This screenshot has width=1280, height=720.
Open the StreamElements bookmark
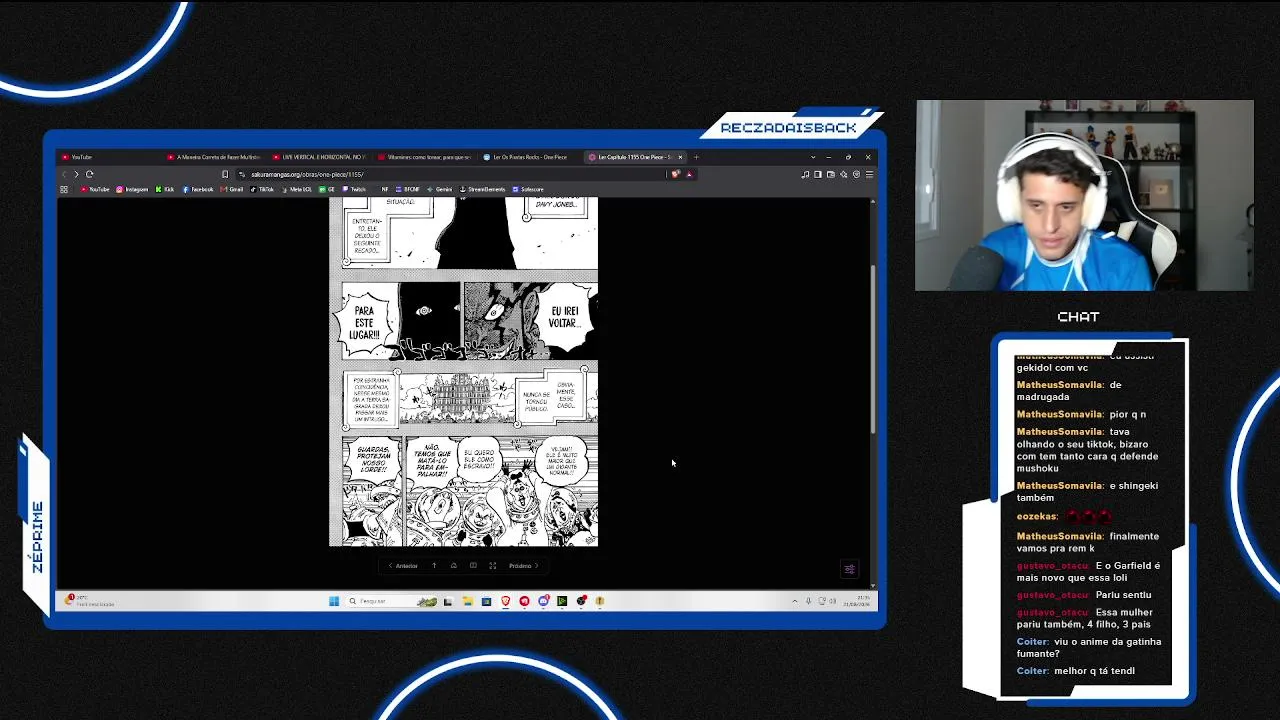click(482, 189)
